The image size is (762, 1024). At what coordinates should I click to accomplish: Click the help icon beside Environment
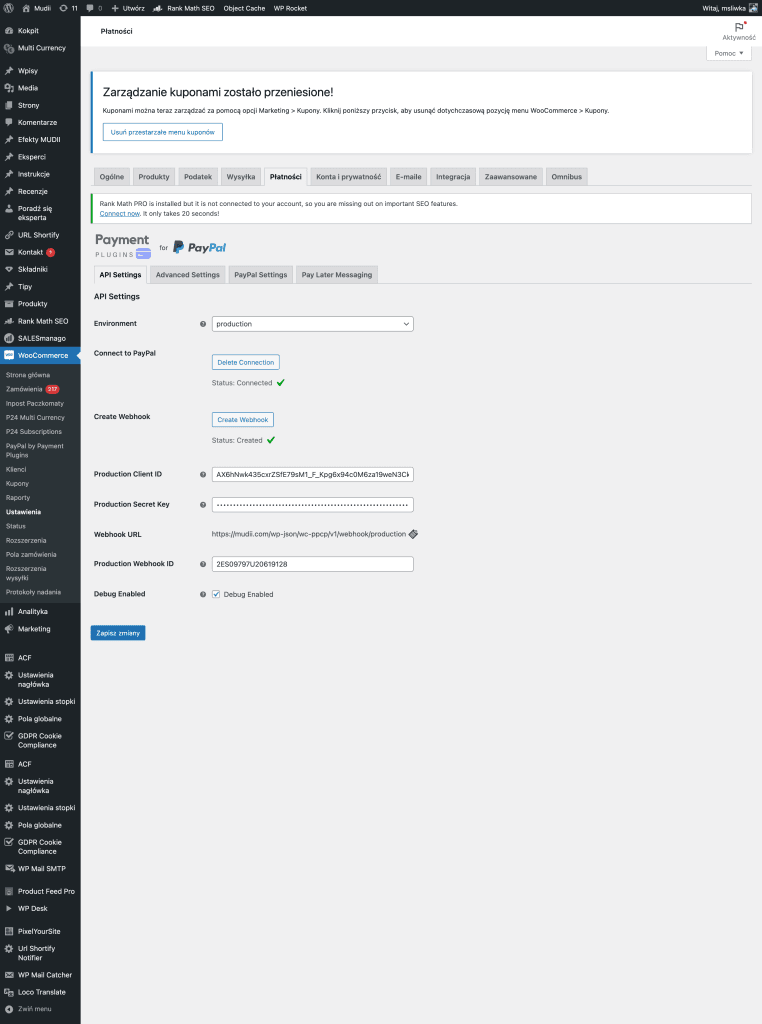(x=203, y=324)
